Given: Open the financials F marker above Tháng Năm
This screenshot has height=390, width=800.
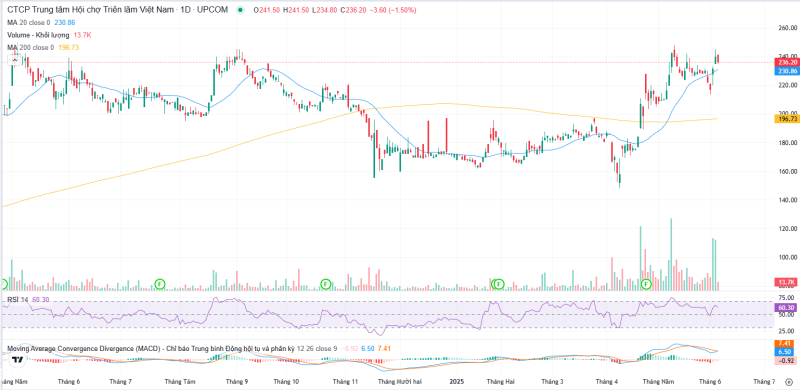Looking at the screenshot, I should [646, 283].
